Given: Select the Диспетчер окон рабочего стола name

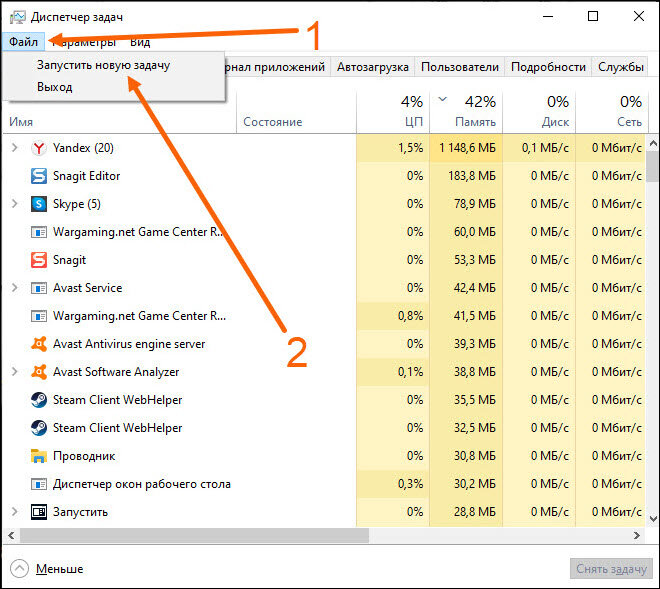Looking at the screenshot, I should point(141,484).
